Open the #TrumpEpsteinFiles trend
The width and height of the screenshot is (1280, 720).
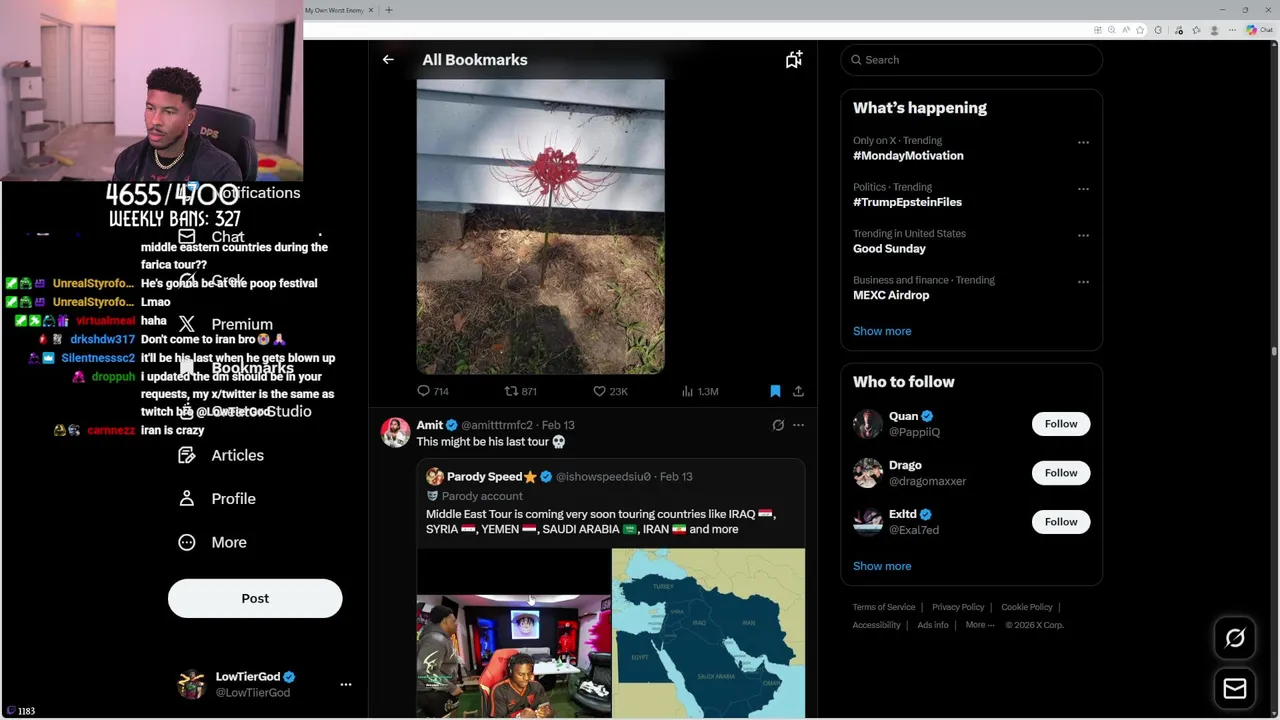coord(907,202)
